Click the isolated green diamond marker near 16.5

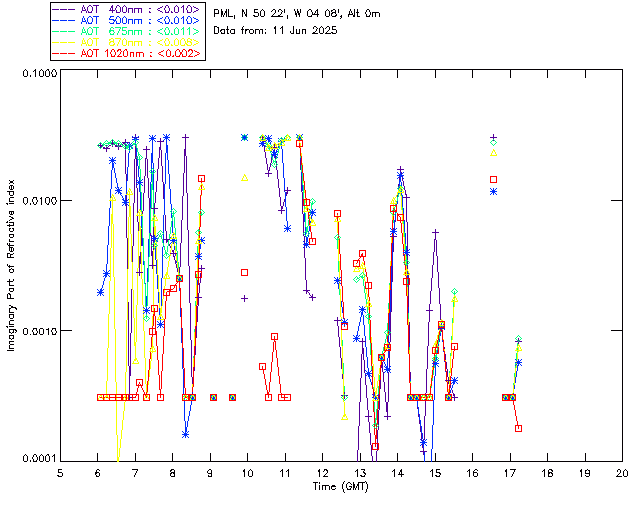click(493, 143)
